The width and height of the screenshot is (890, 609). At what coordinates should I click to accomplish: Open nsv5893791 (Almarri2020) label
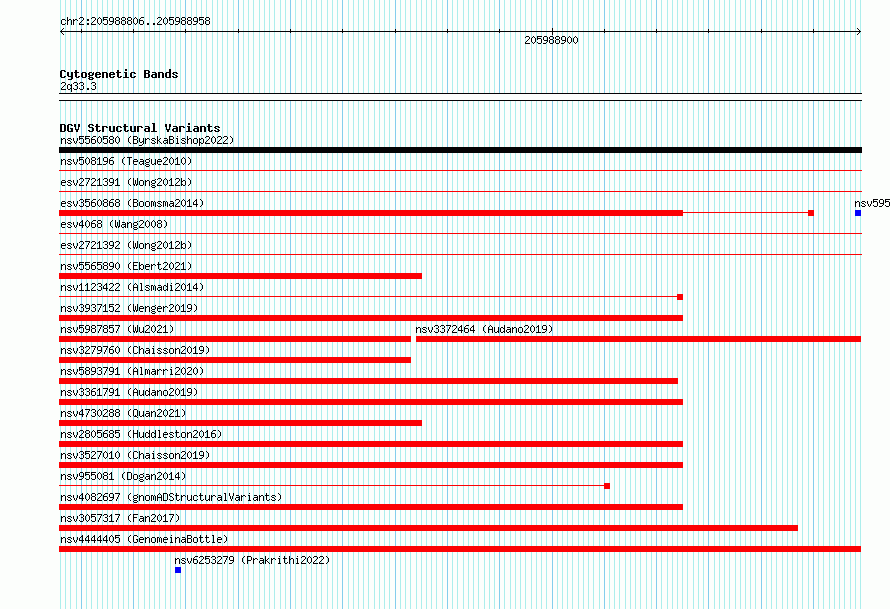[x=132, y=371]
